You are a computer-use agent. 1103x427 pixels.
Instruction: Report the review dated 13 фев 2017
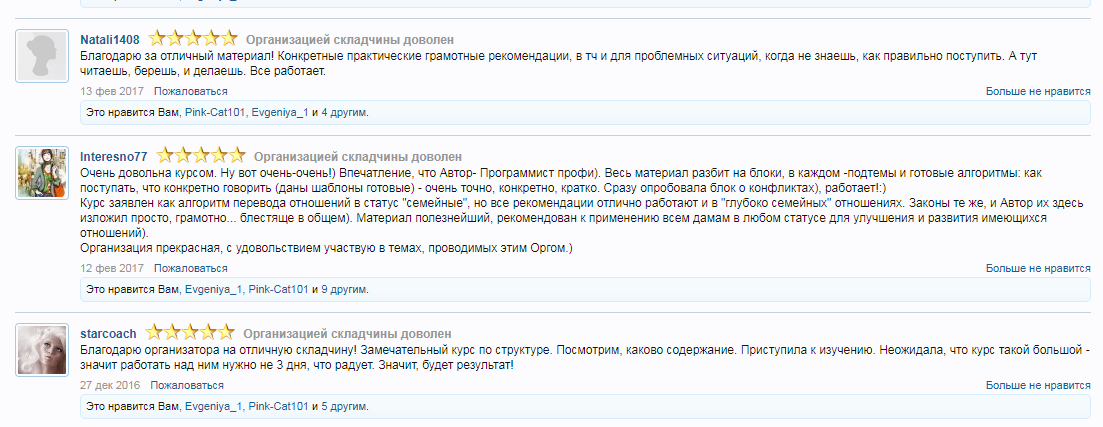tap(190, 91)
